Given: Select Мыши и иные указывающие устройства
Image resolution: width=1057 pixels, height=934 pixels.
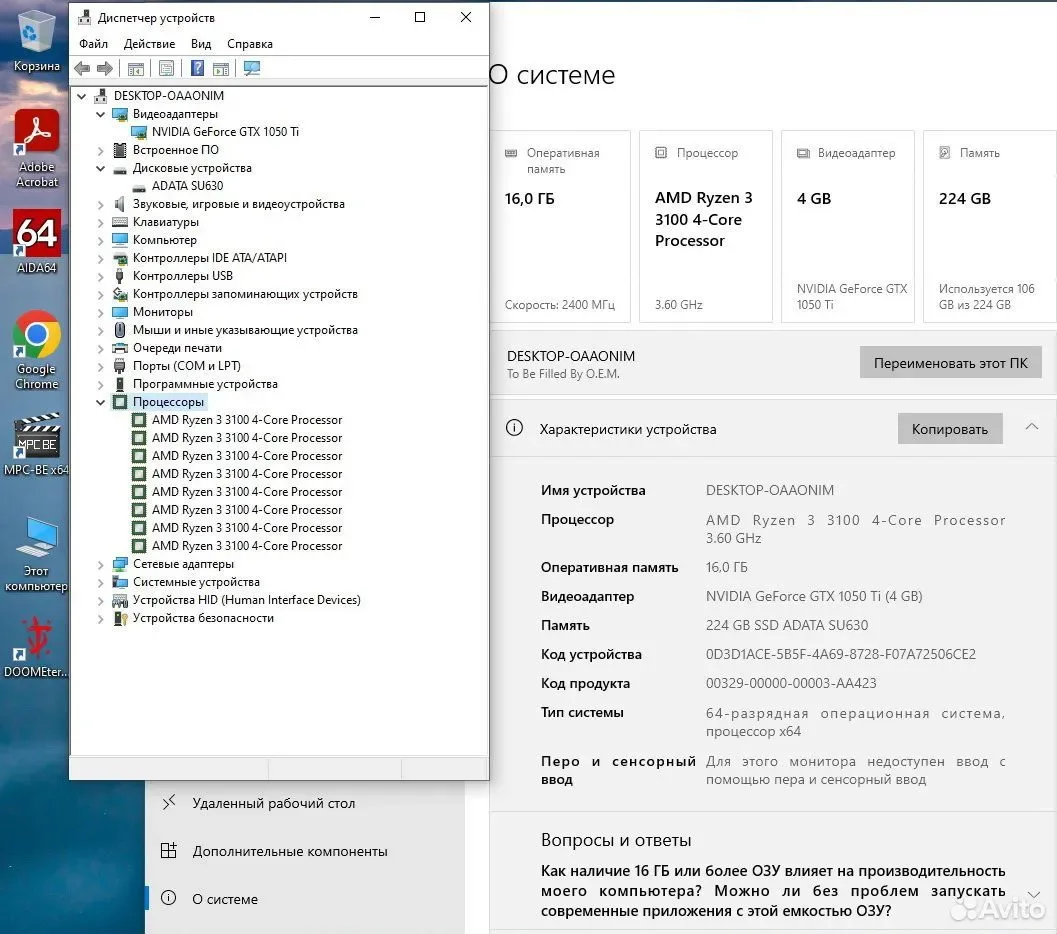Looking at the screenshot, I should click(245, 330).
